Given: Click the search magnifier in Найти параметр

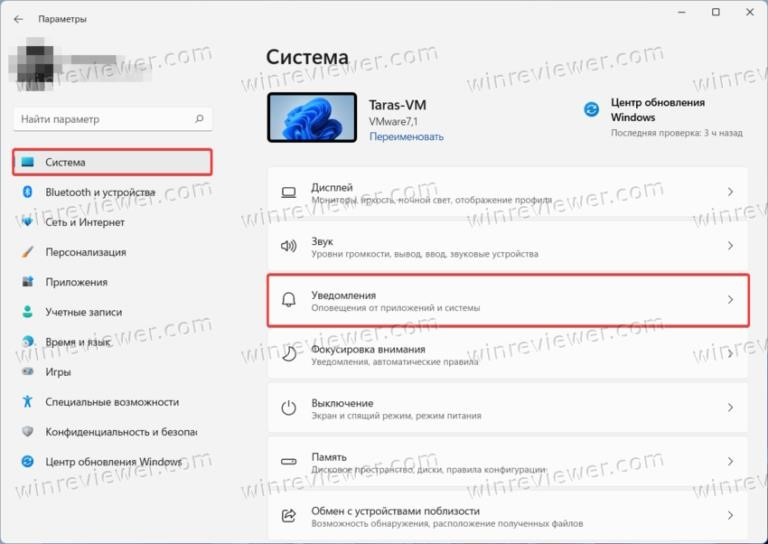Looking at the screenshot, I should pyautogui.click(x=199, y=118).
